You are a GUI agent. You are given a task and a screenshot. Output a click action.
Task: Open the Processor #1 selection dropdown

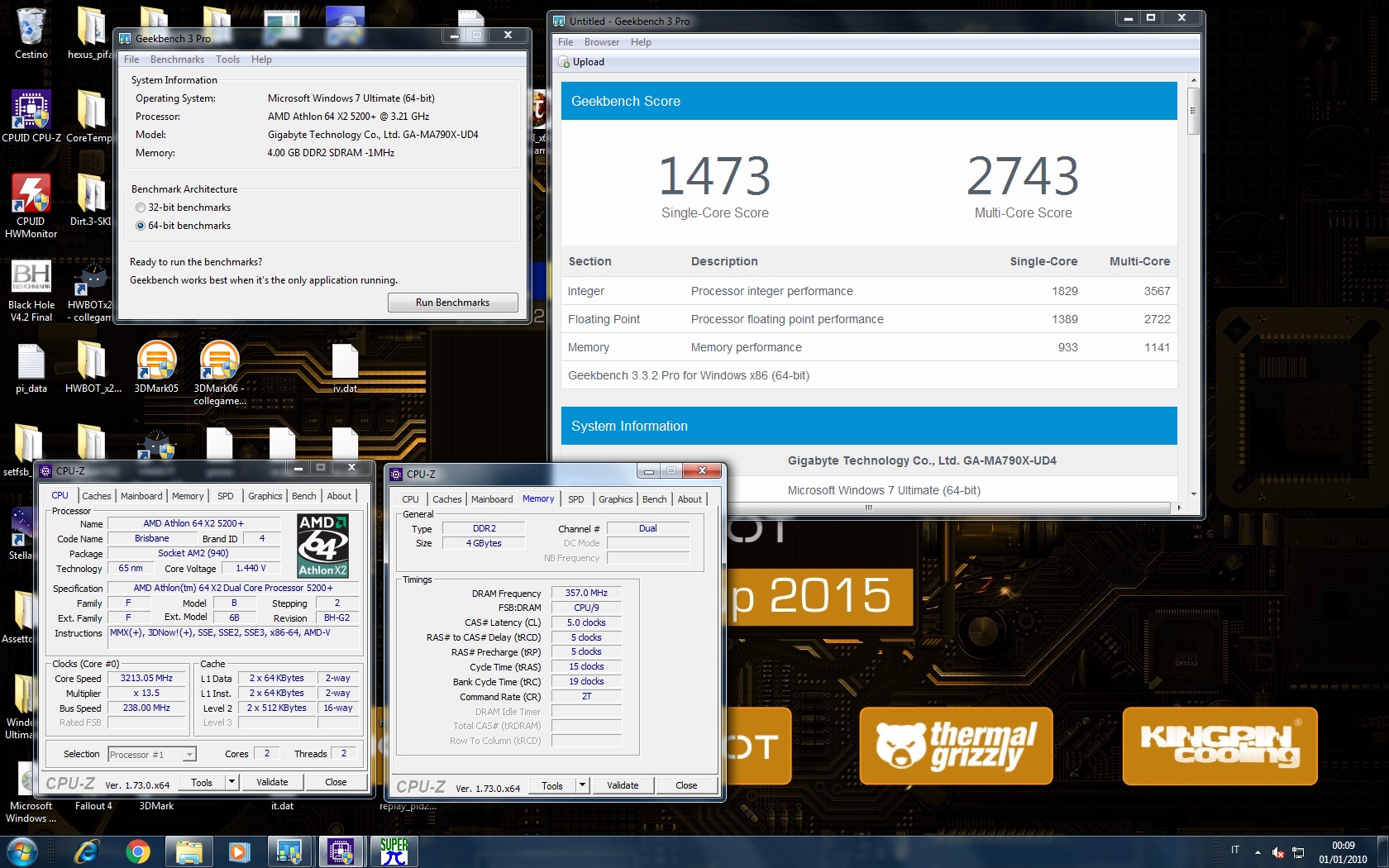(152, 755)
